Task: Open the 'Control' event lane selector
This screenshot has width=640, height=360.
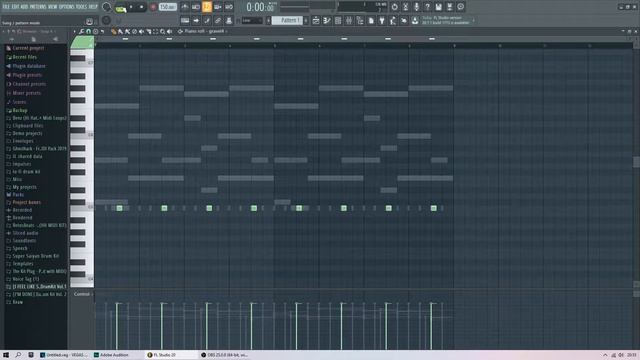Action: (x=82, y=294)
